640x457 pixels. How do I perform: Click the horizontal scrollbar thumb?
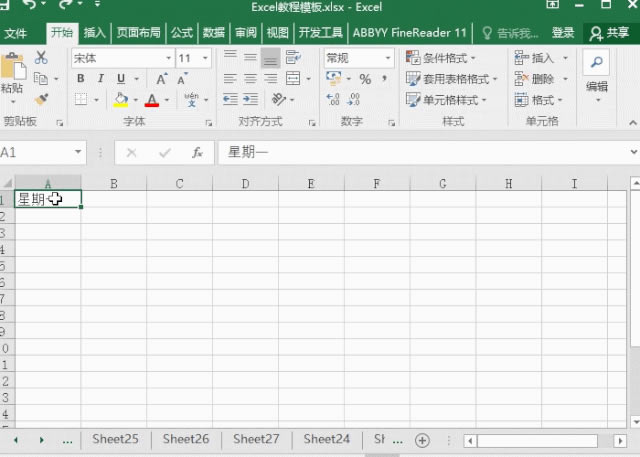(x=538, y=441)
